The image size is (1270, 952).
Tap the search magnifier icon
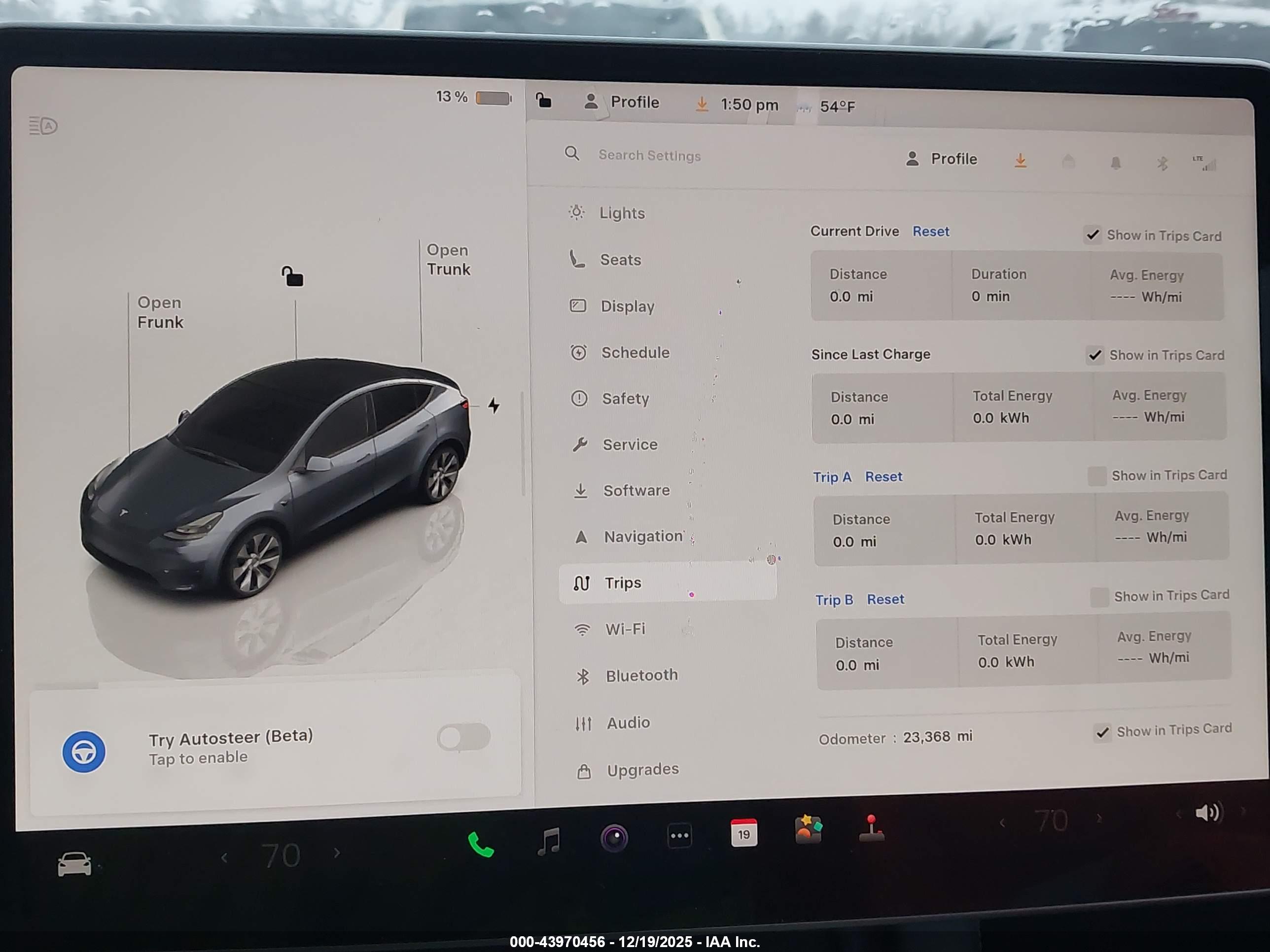coord(572,153)
